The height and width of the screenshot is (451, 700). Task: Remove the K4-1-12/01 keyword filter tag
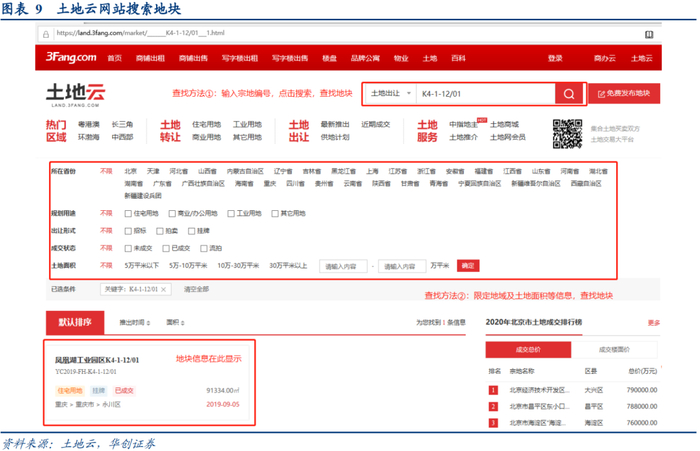tap(164, 289)
